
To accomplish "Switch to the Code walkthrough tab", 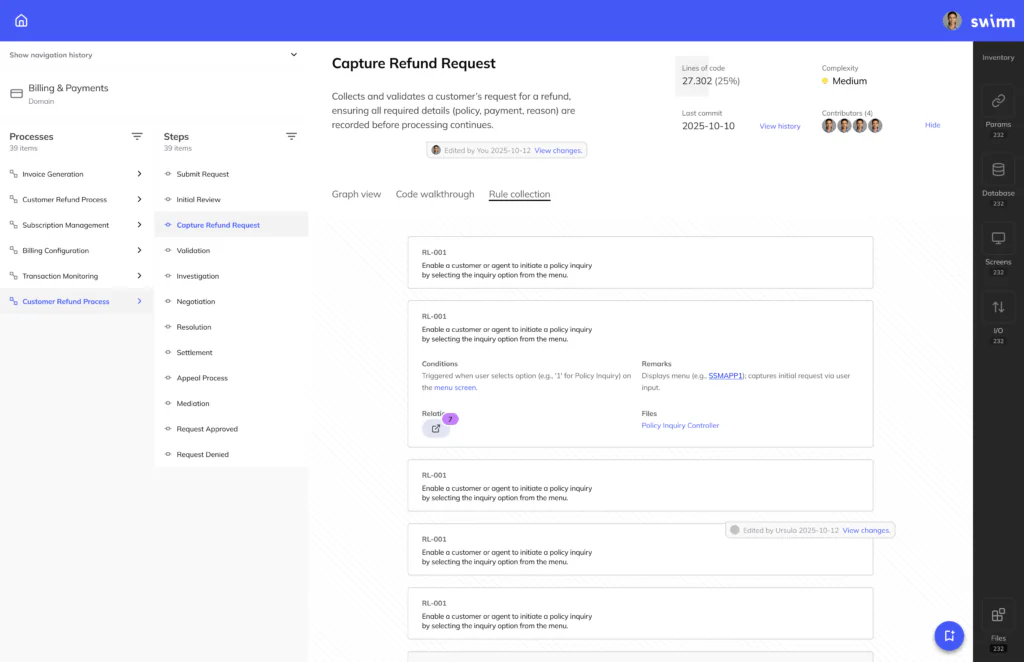I will point(435,194).
